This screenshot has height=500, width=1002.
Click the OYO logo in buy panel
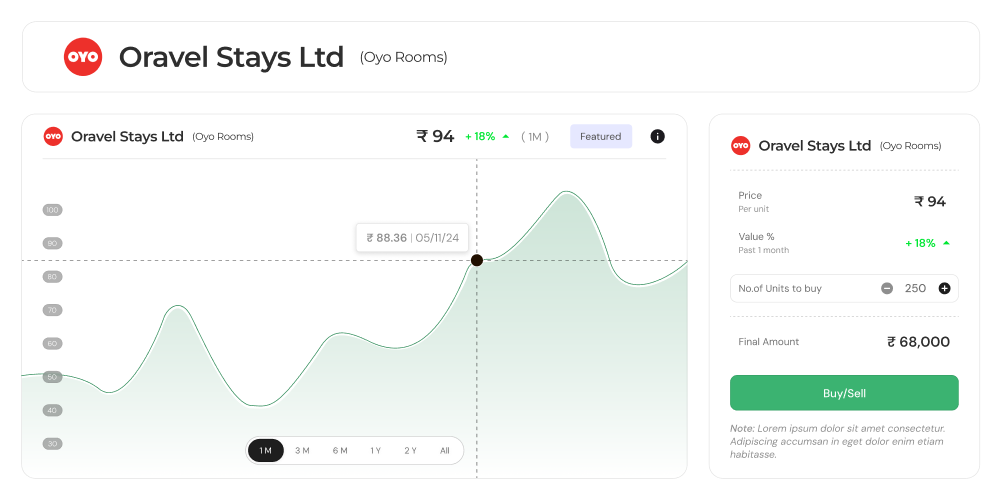[740, 146]
